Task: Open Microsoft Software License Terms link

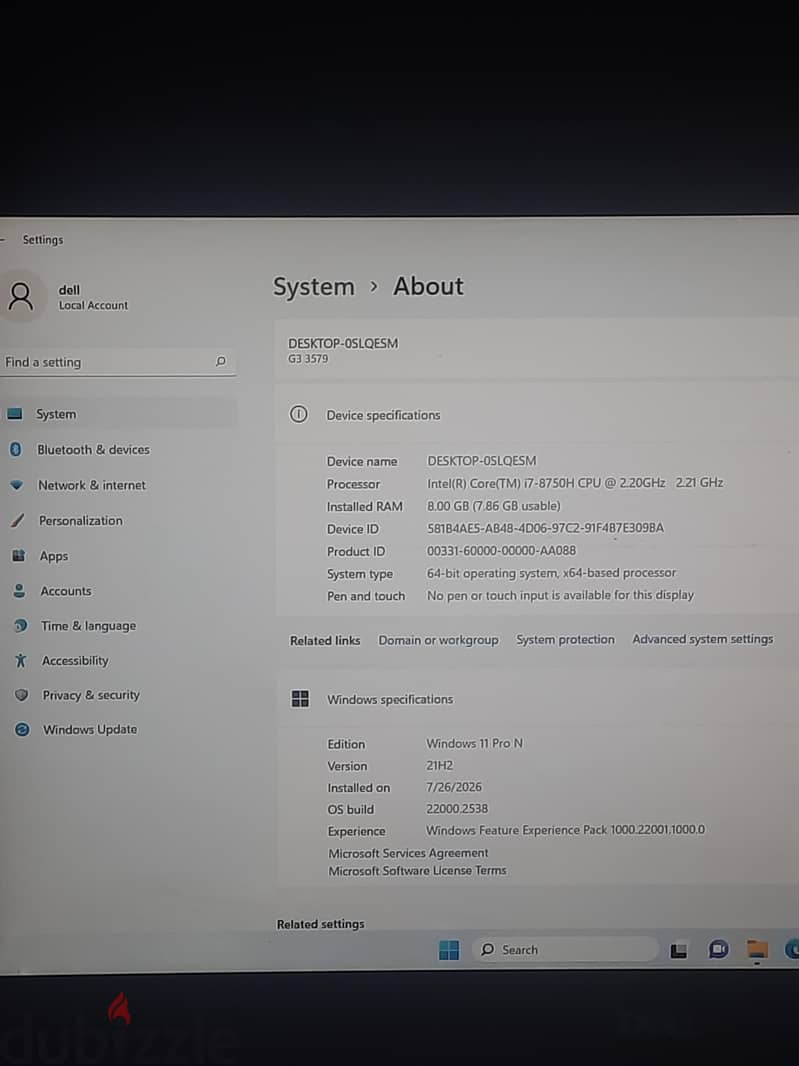Action: click(418, 870)
